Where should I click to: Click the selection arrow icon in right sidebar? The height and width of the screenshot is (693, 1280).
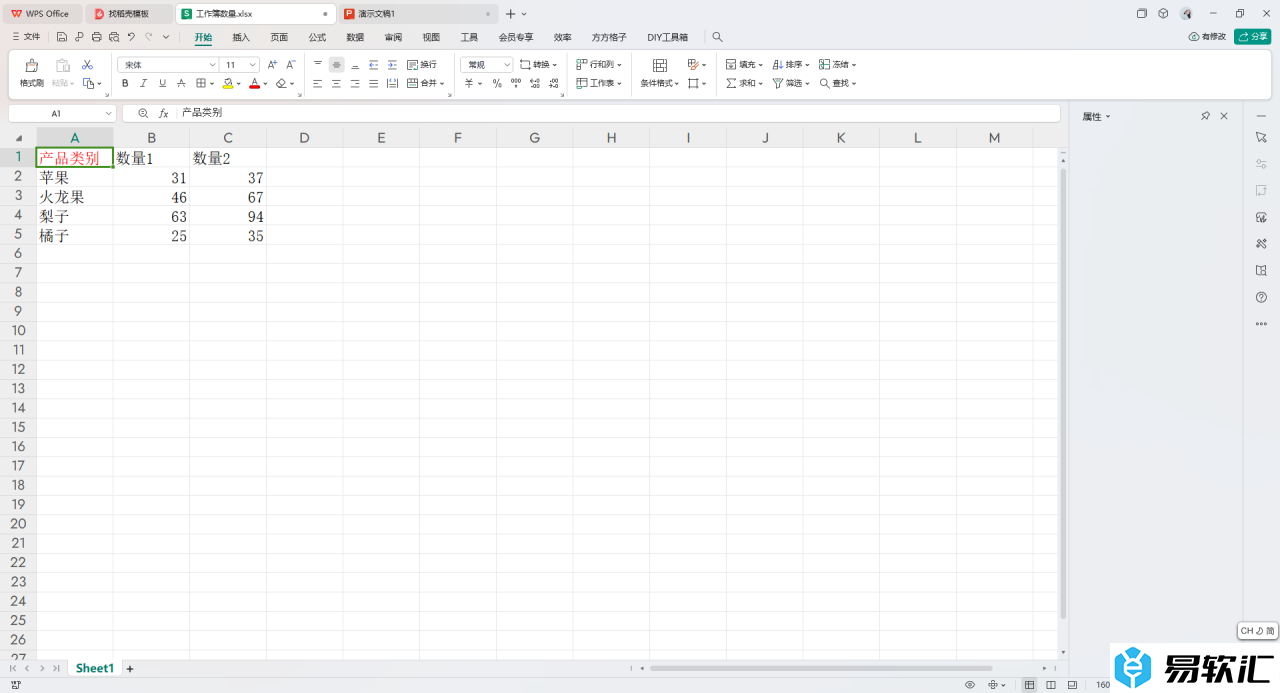(x=1261, y=136)
